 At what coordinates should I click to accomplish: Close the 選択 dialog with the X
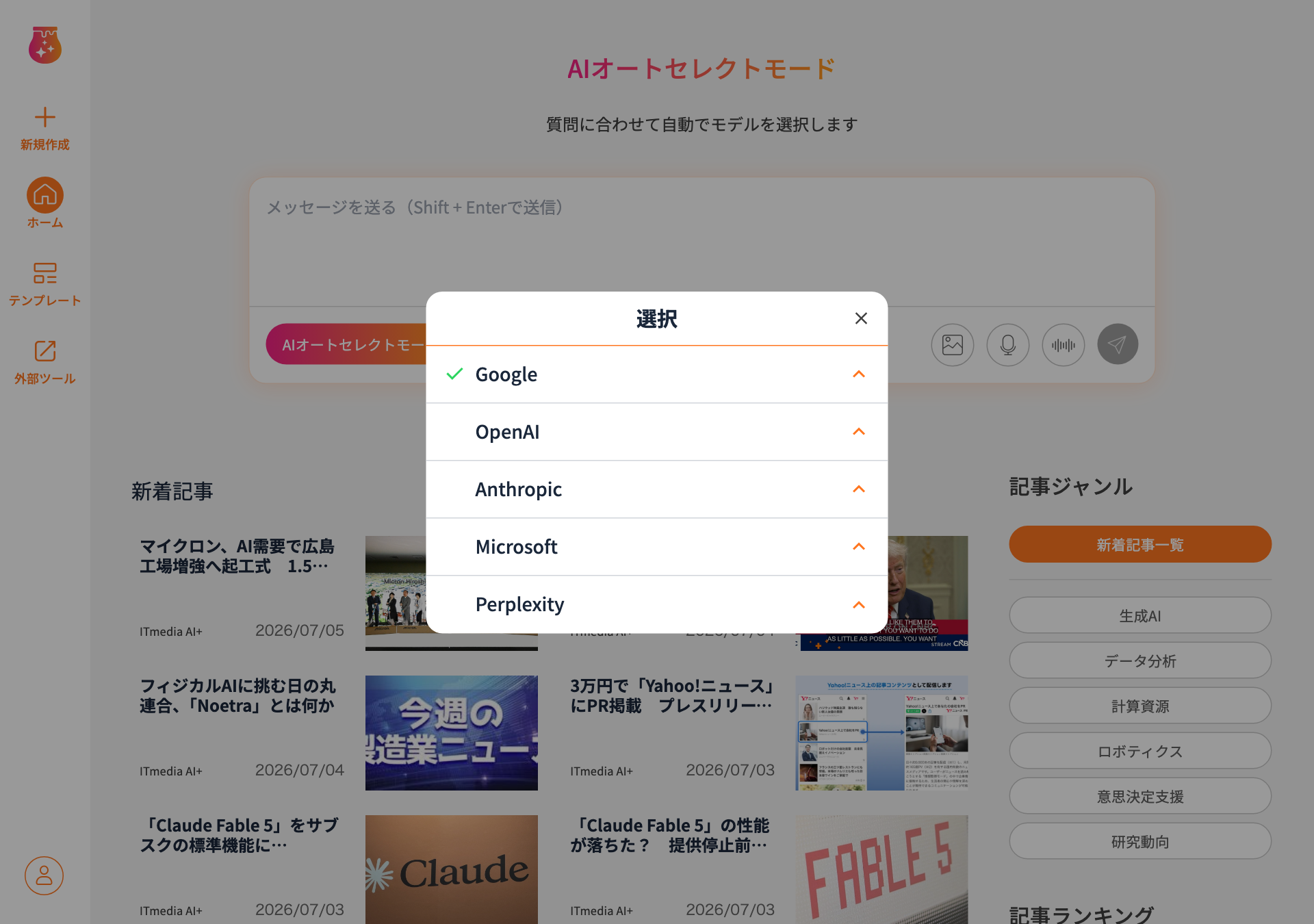tap(861, 318)
